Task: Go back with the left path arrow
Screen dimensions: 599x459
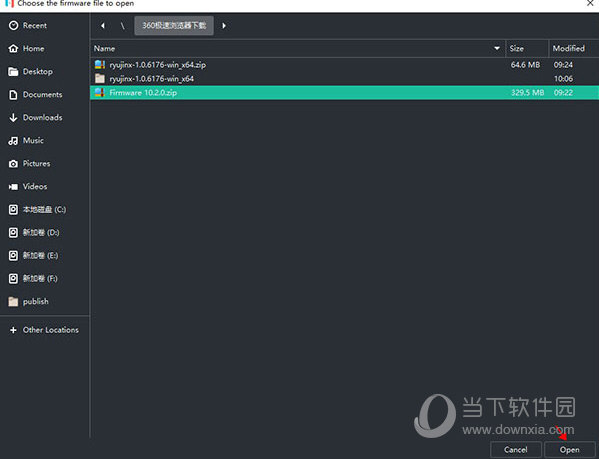Action: point(103,26)
